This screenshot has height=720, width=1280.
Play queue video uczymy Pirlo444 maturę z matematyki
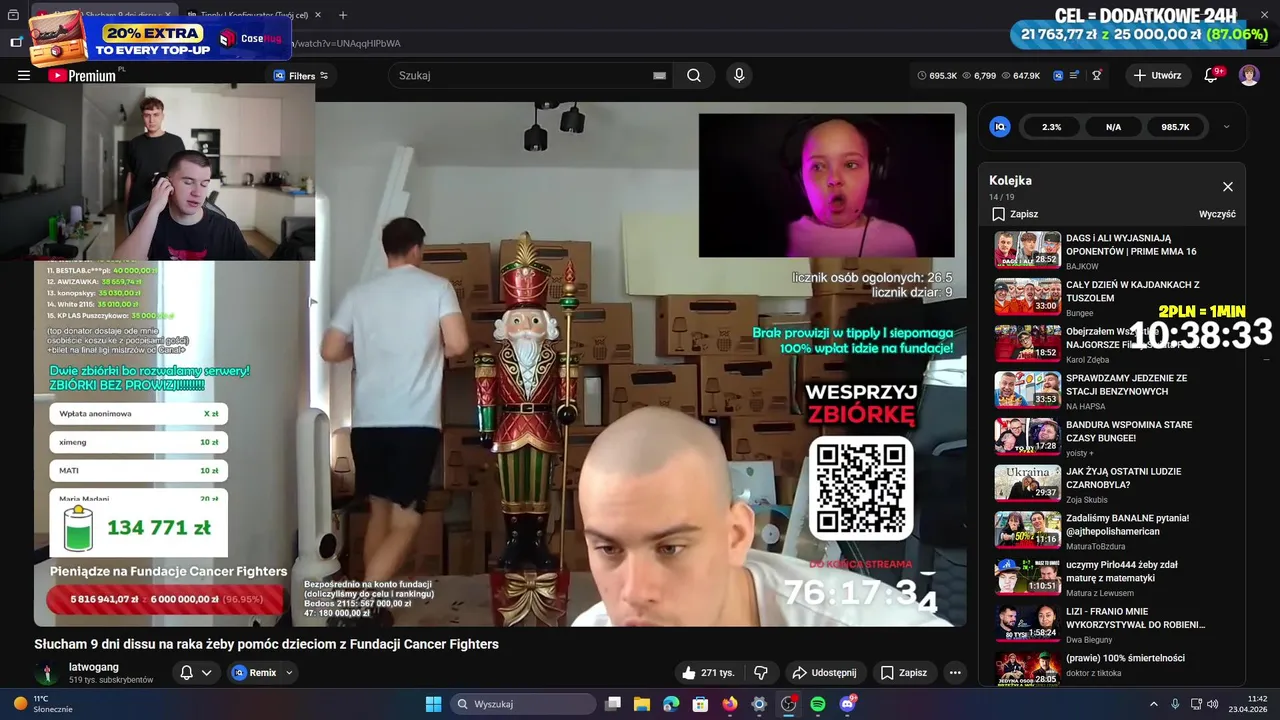point(1111,577)
